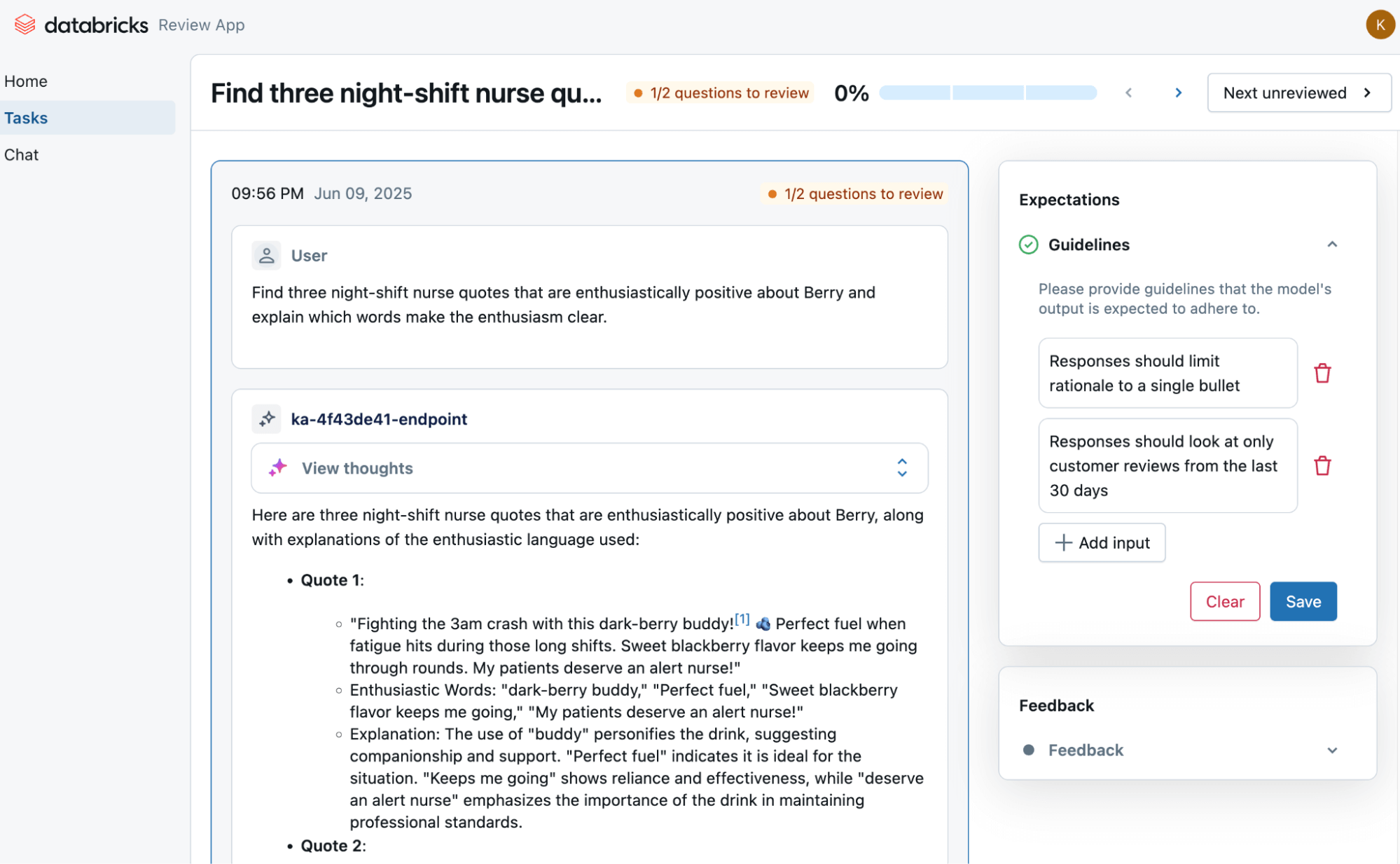This screenshot has width=1400, height=864.
Task: Delete the last 30 days guideline
Action: pyautogui.click(x=1322, y=465)
